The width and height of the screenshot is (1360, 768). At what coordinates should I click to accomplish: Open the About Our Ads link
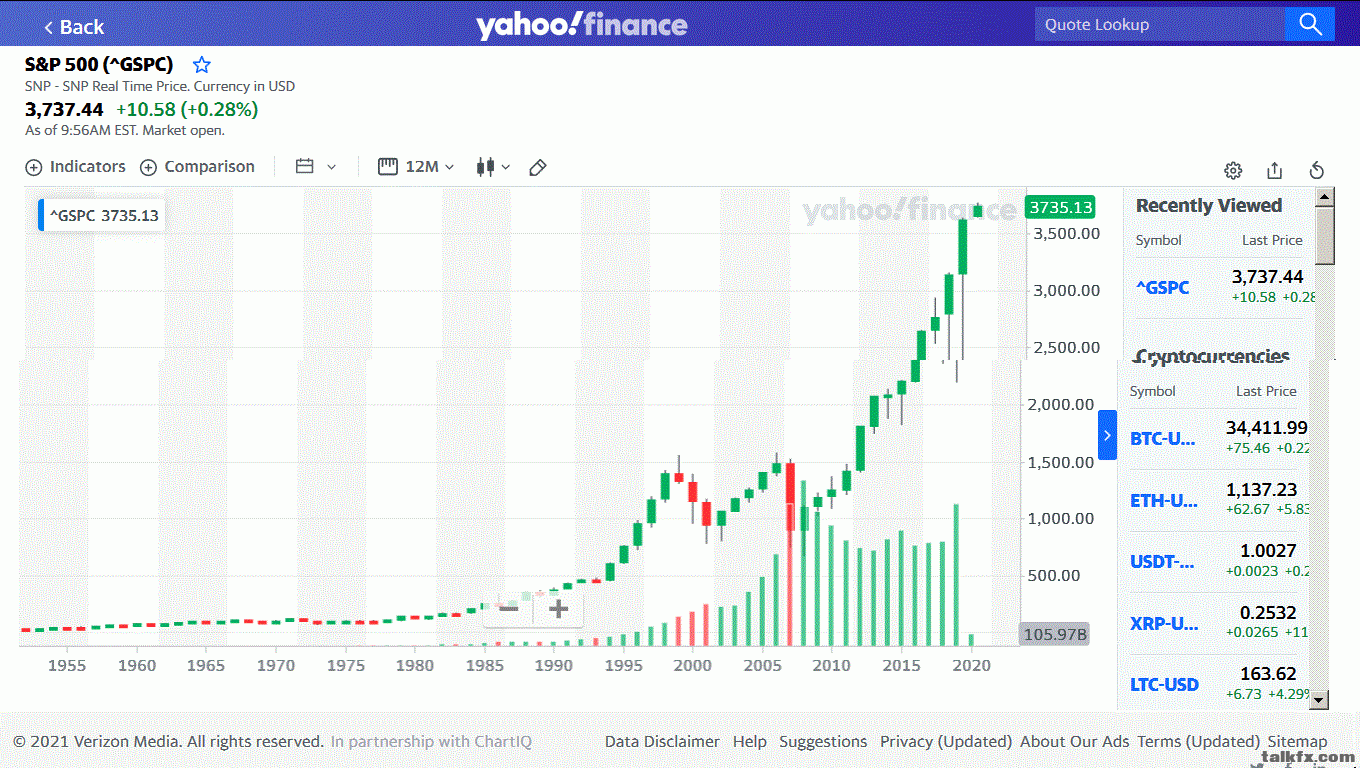point(1074,742)
